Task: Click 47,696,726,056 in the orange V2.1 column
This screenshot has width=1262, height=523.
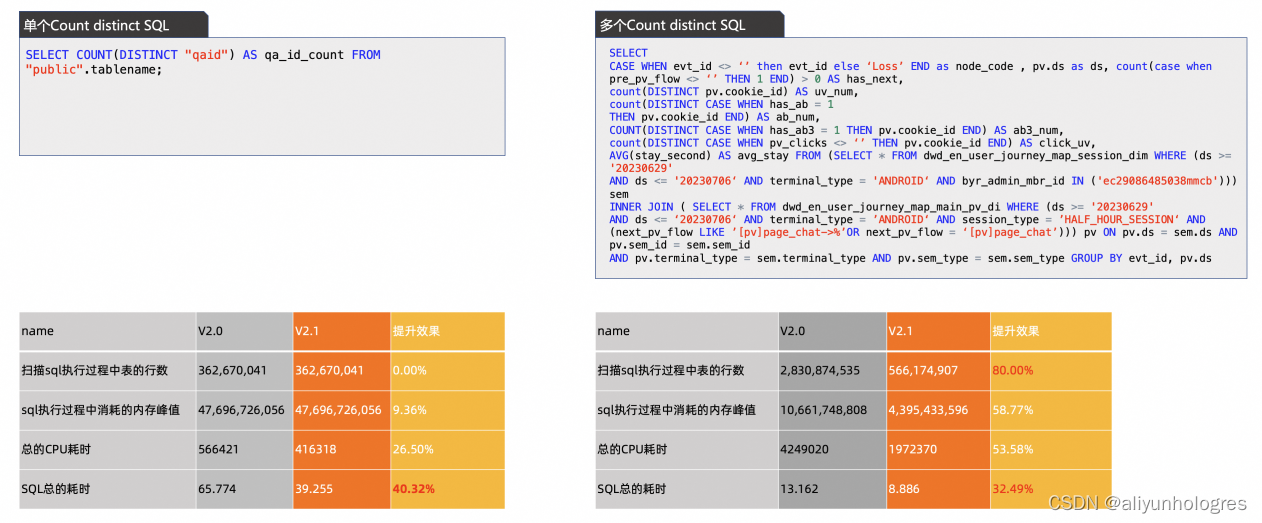Action: 342,410
